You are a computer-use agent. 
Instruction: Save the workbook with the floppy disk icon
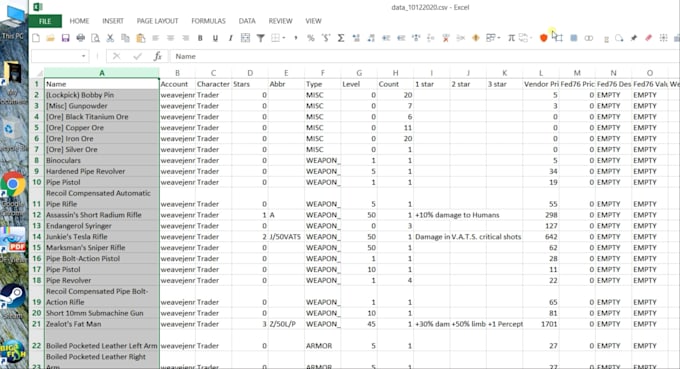65,38
